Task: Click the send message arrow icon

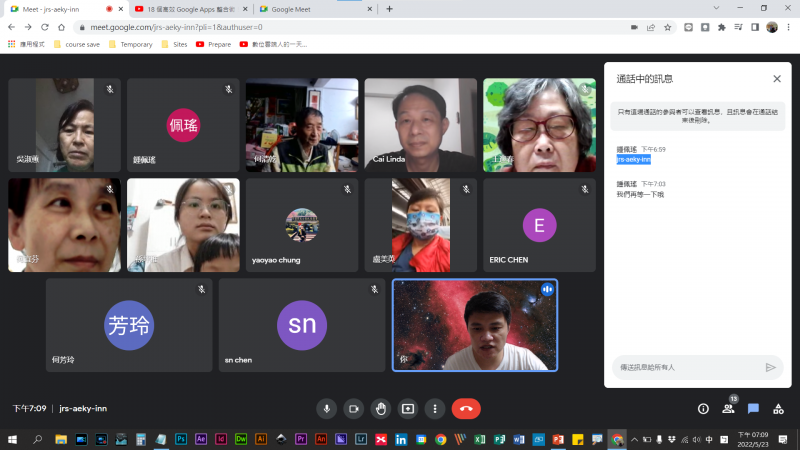Action: (x=770, y=367)
